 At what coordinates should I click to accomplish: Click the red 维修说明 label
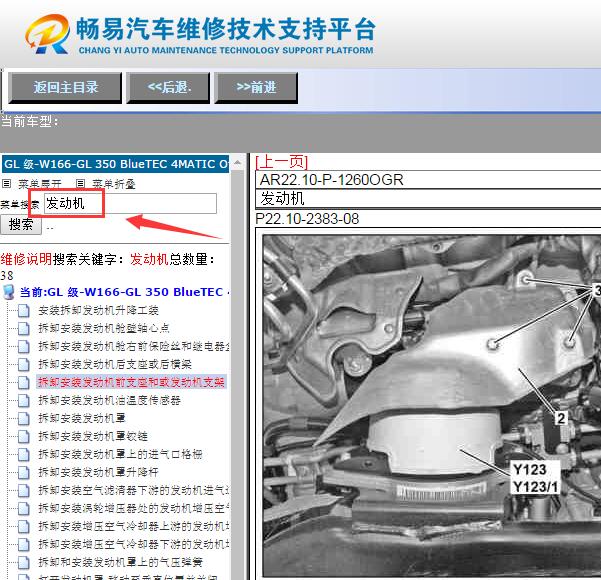[26, 260]
